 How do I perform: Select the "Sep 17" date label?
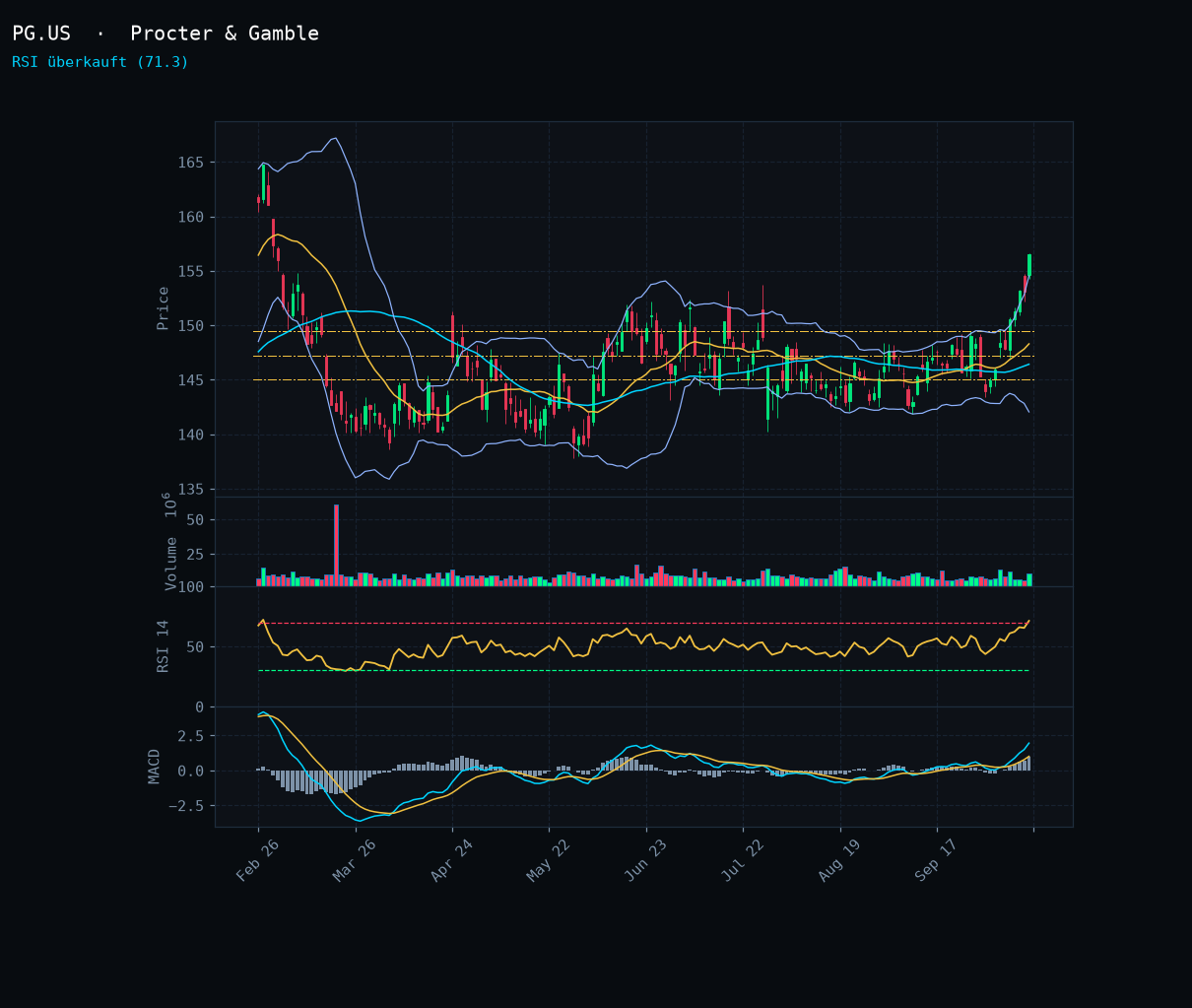point(936,860)
